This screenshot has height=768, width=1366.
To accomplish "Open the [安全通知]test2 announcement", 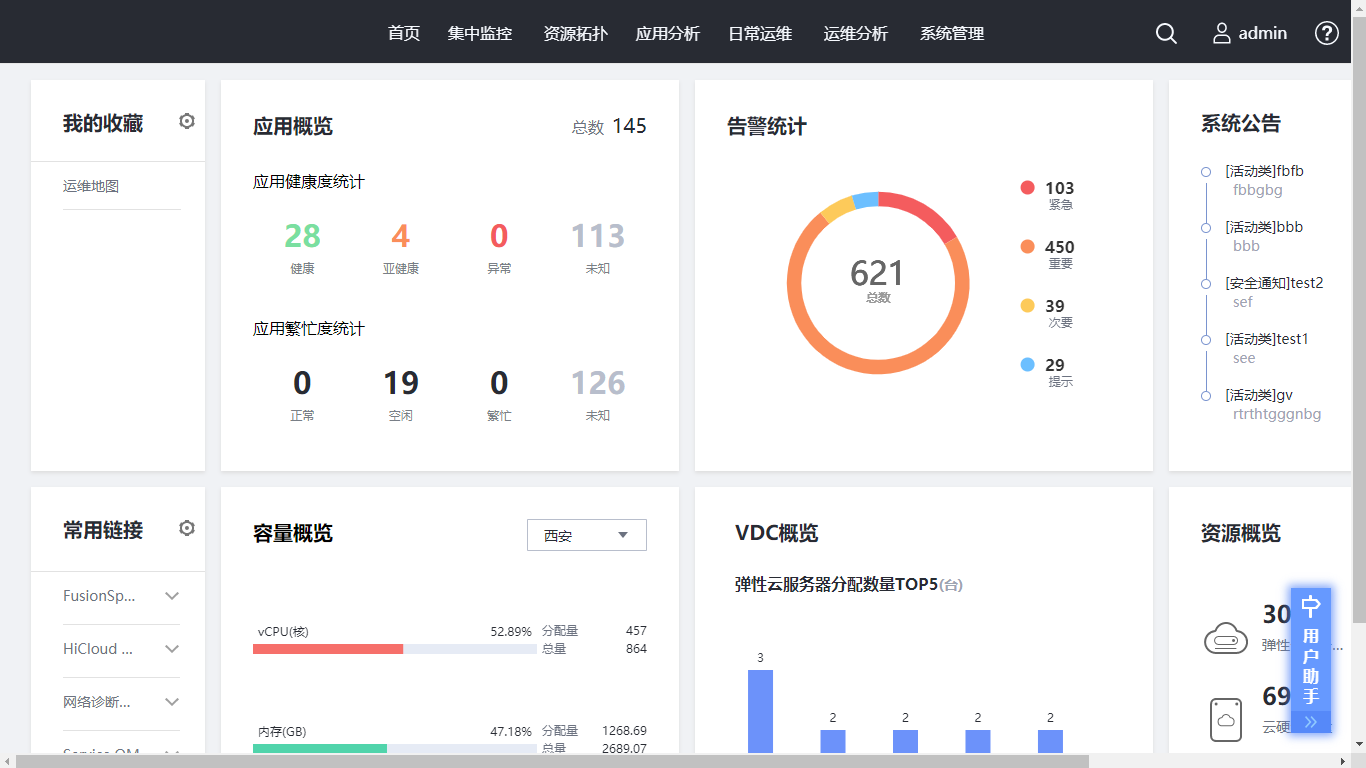I will click(x=1274, y=283).
